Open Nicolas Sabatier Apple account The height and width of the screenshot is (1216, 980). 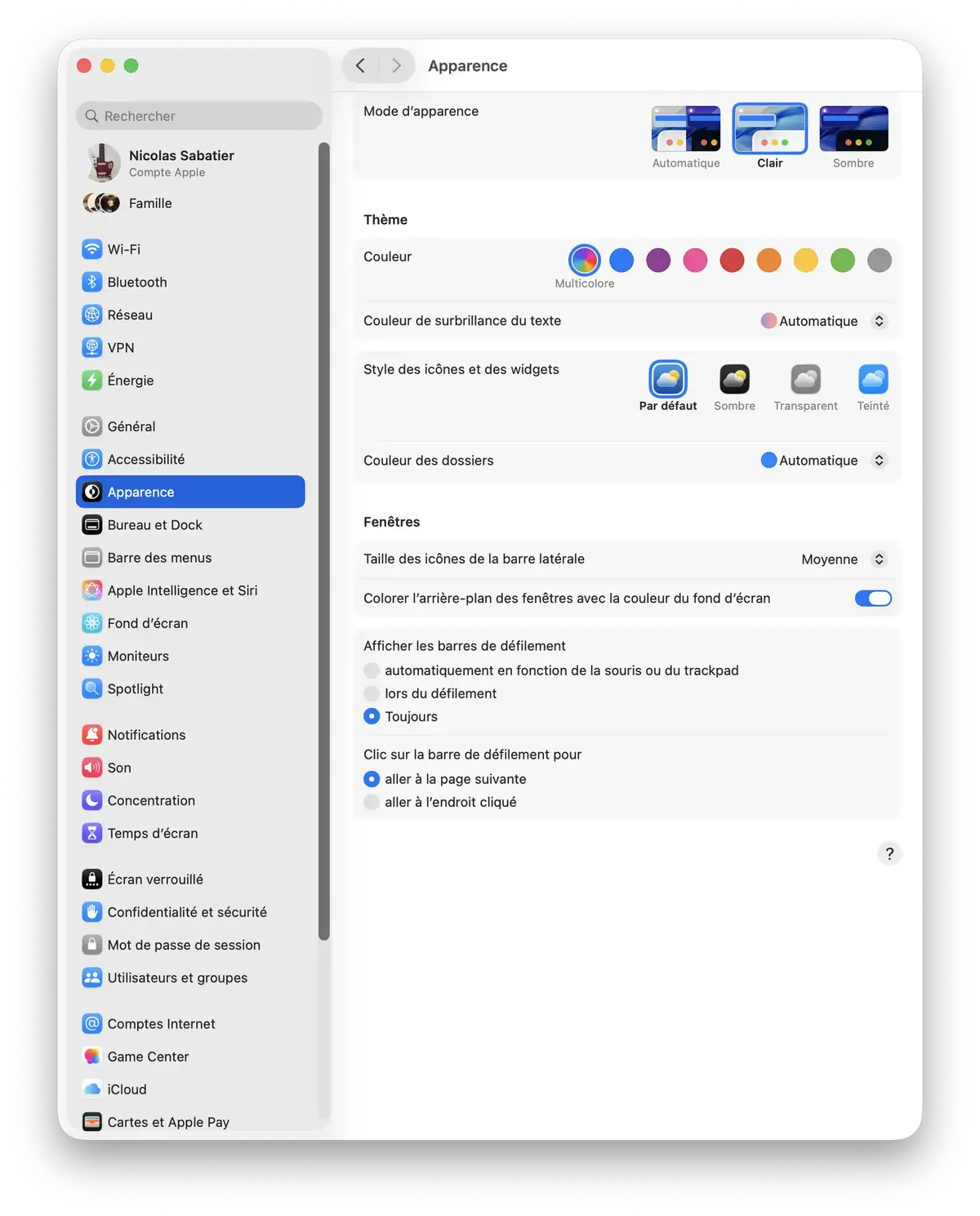pos(180,163)
